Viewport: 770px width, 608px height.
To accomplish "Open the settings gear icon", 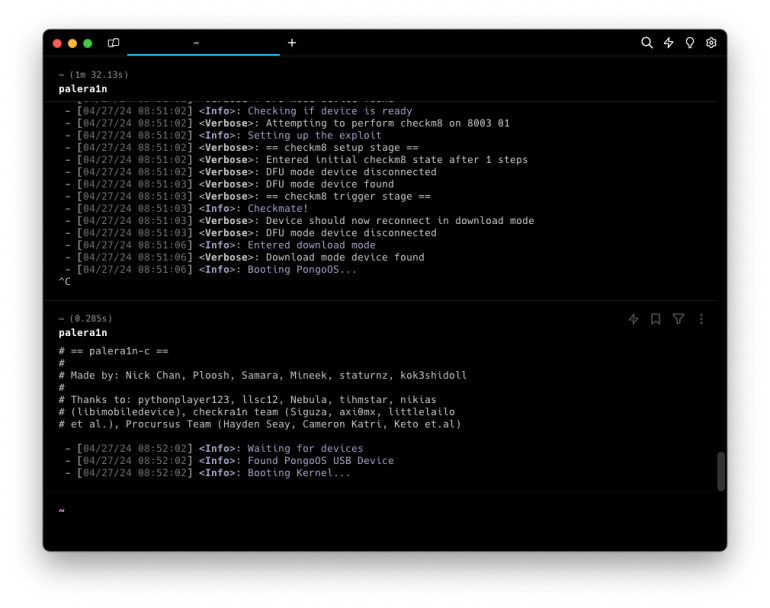I will point(711,43).
